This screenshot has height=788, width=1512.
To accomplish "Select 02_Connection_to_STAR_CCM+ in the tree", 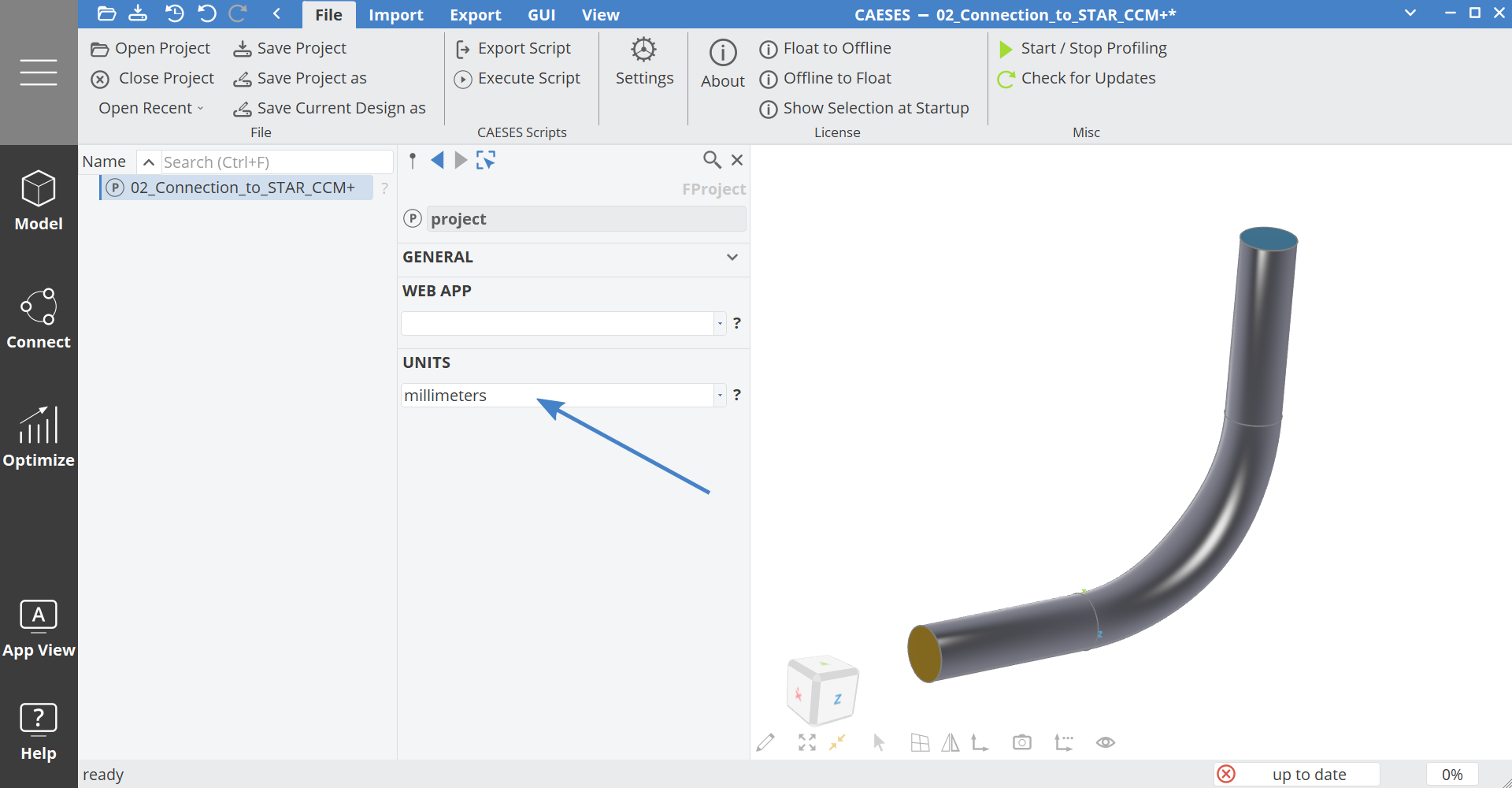I will click(237, 188).
